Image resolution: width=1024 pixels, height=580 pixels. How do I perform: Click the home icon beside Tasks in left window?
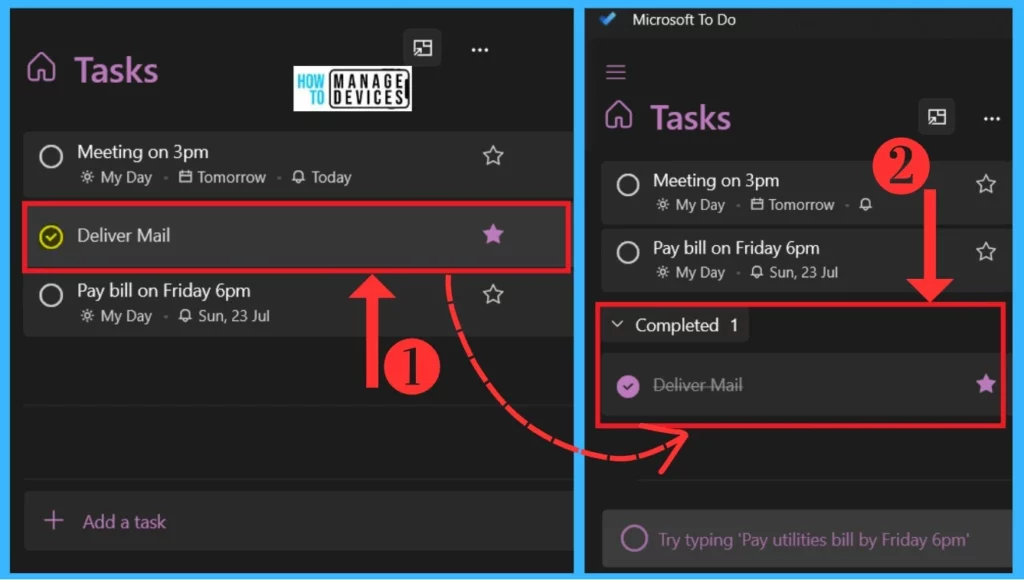[x=41, y=67]
